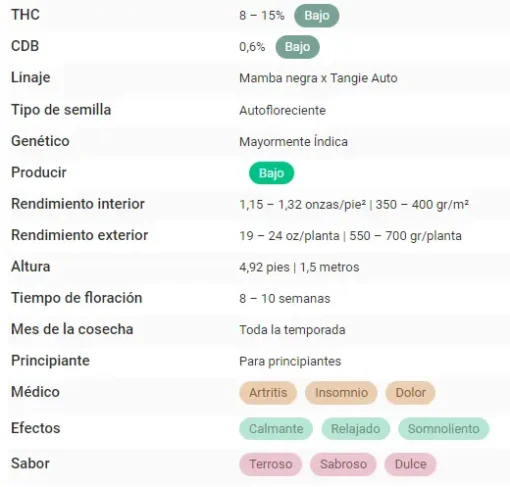Click the Para principiantes value

point(290,361)
